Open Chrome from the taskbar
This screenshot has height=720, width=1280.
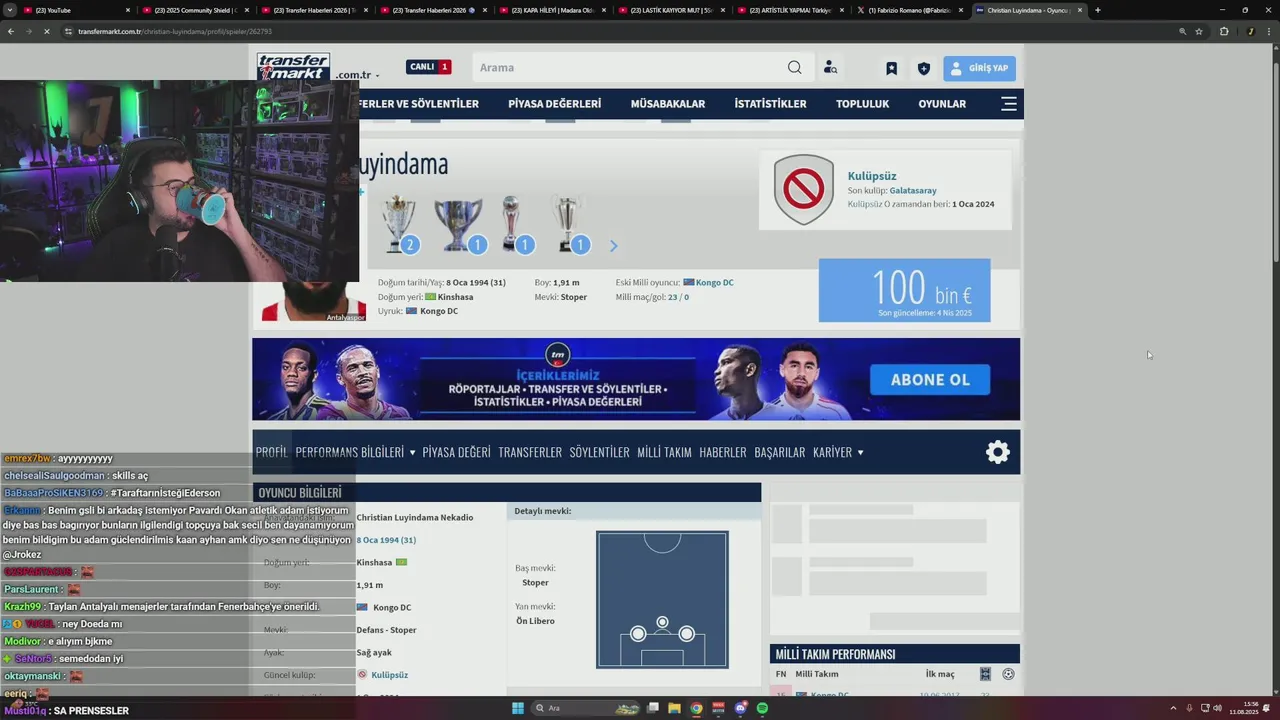[x=696, y=708]
